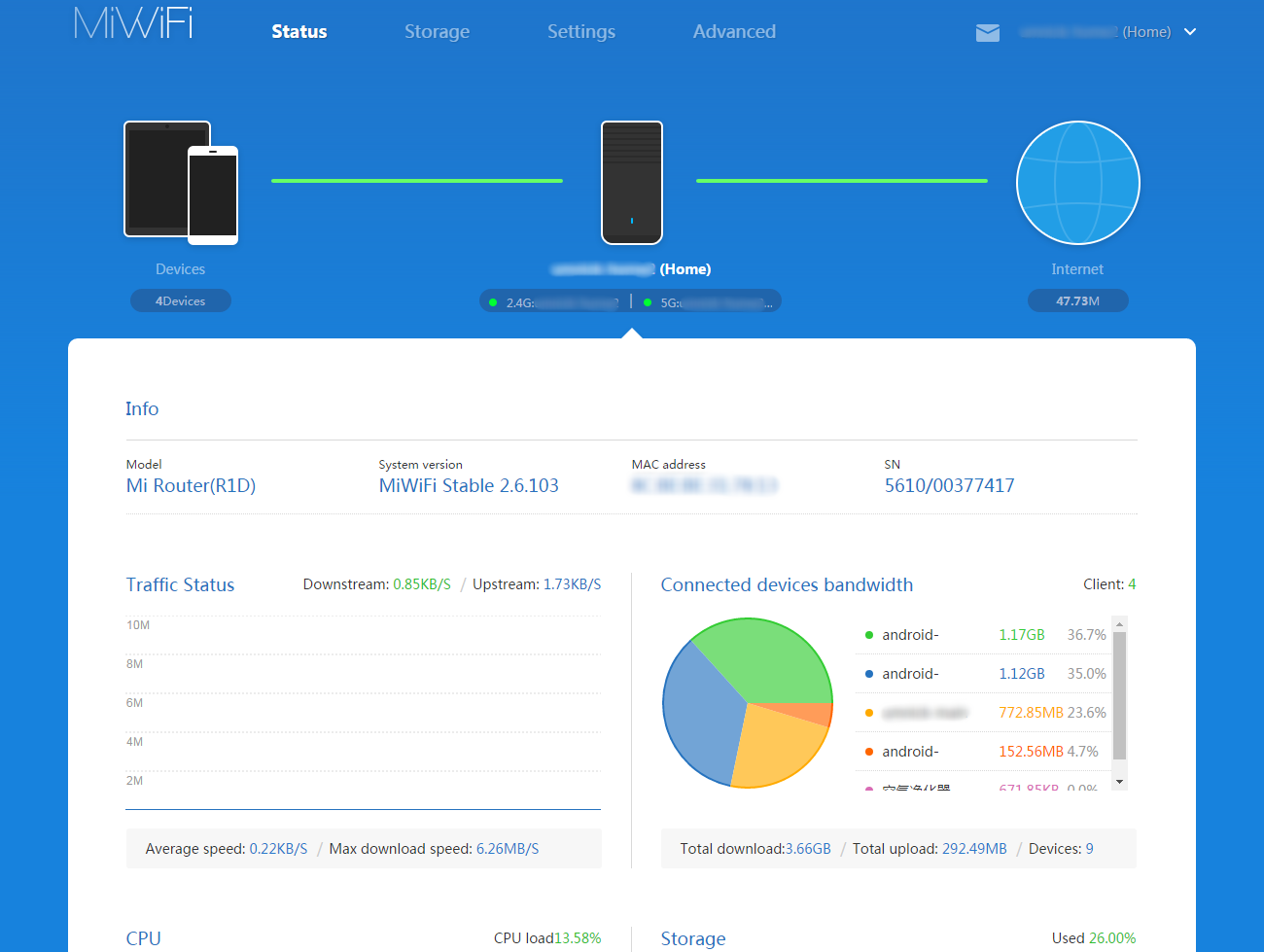This screenshot has width=1264, height=952.
Task: Click the Total upload 292.49MB value
Action: 974,849
